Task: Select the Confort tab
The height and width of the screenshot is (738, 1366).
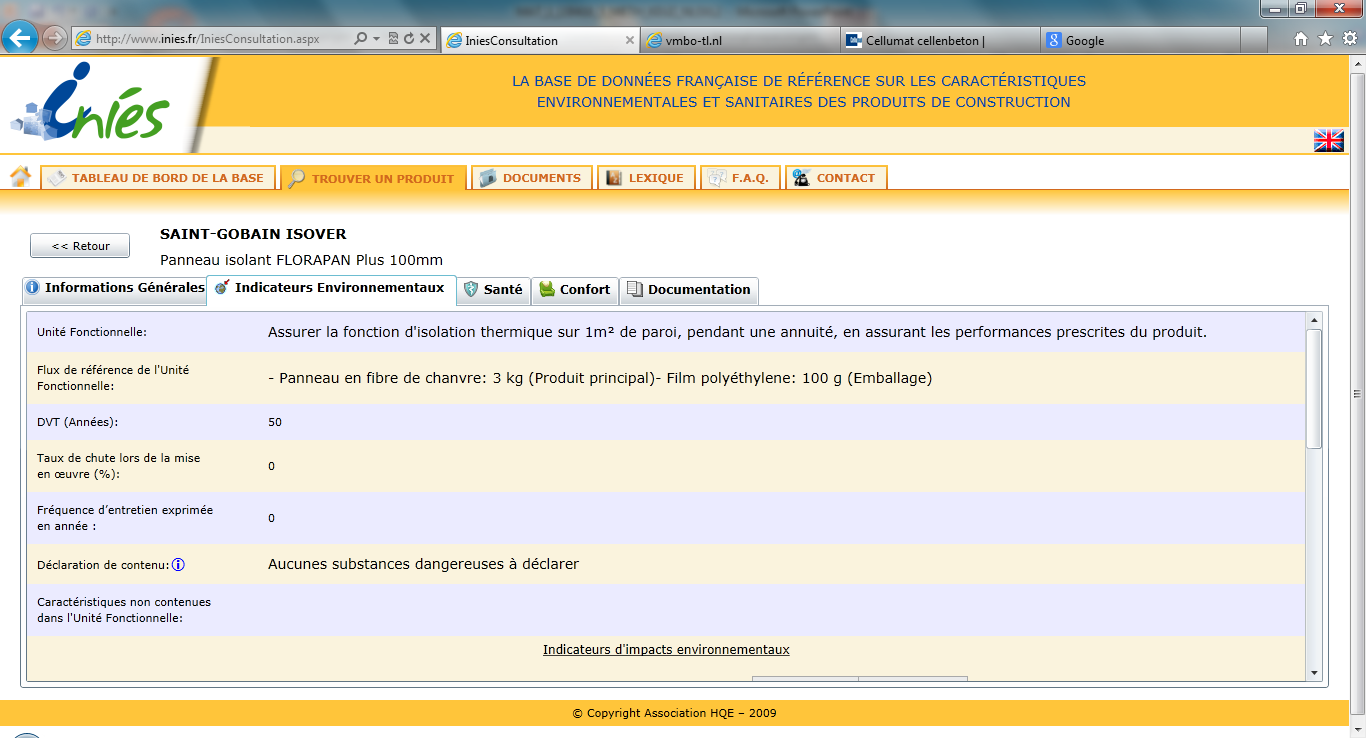Action: point(575,289)
